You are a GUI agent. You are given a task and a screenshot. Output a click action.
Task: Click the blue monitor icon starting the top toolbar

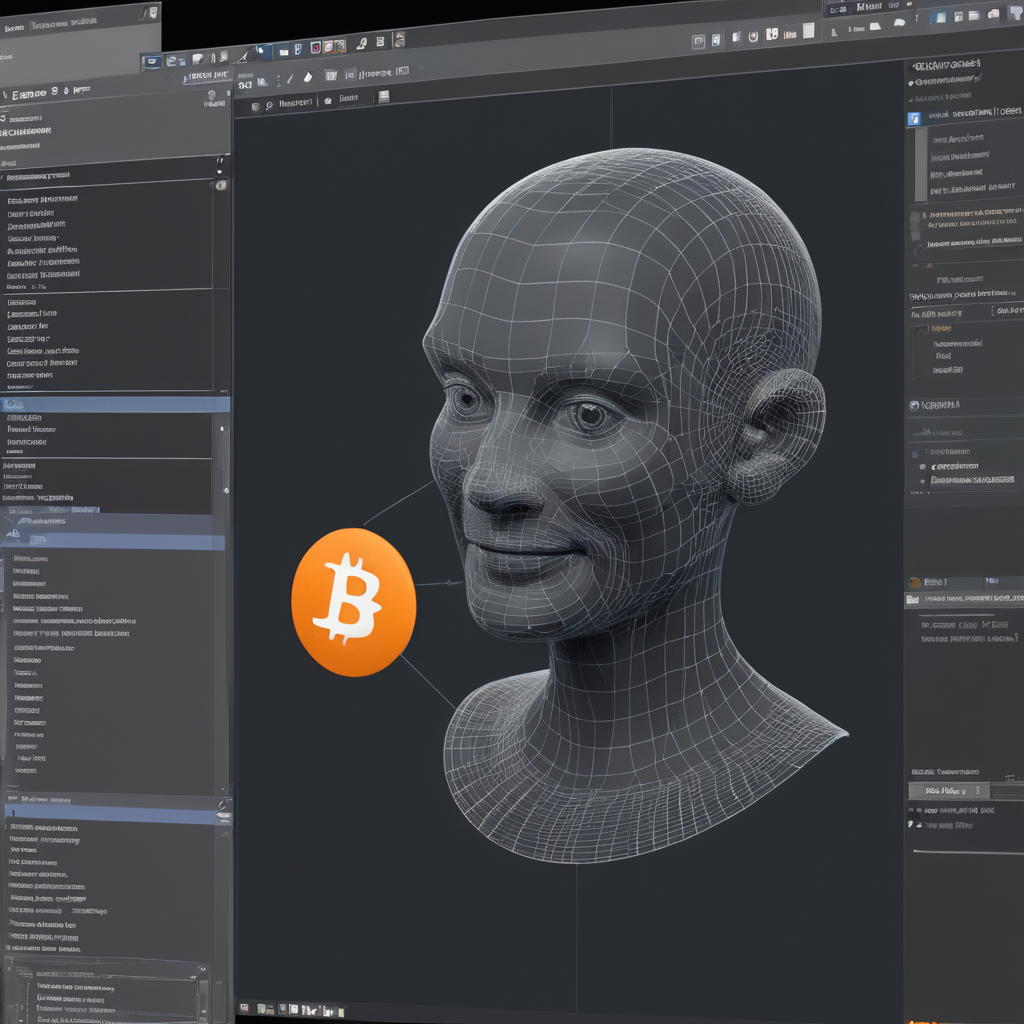click(153, 62)
